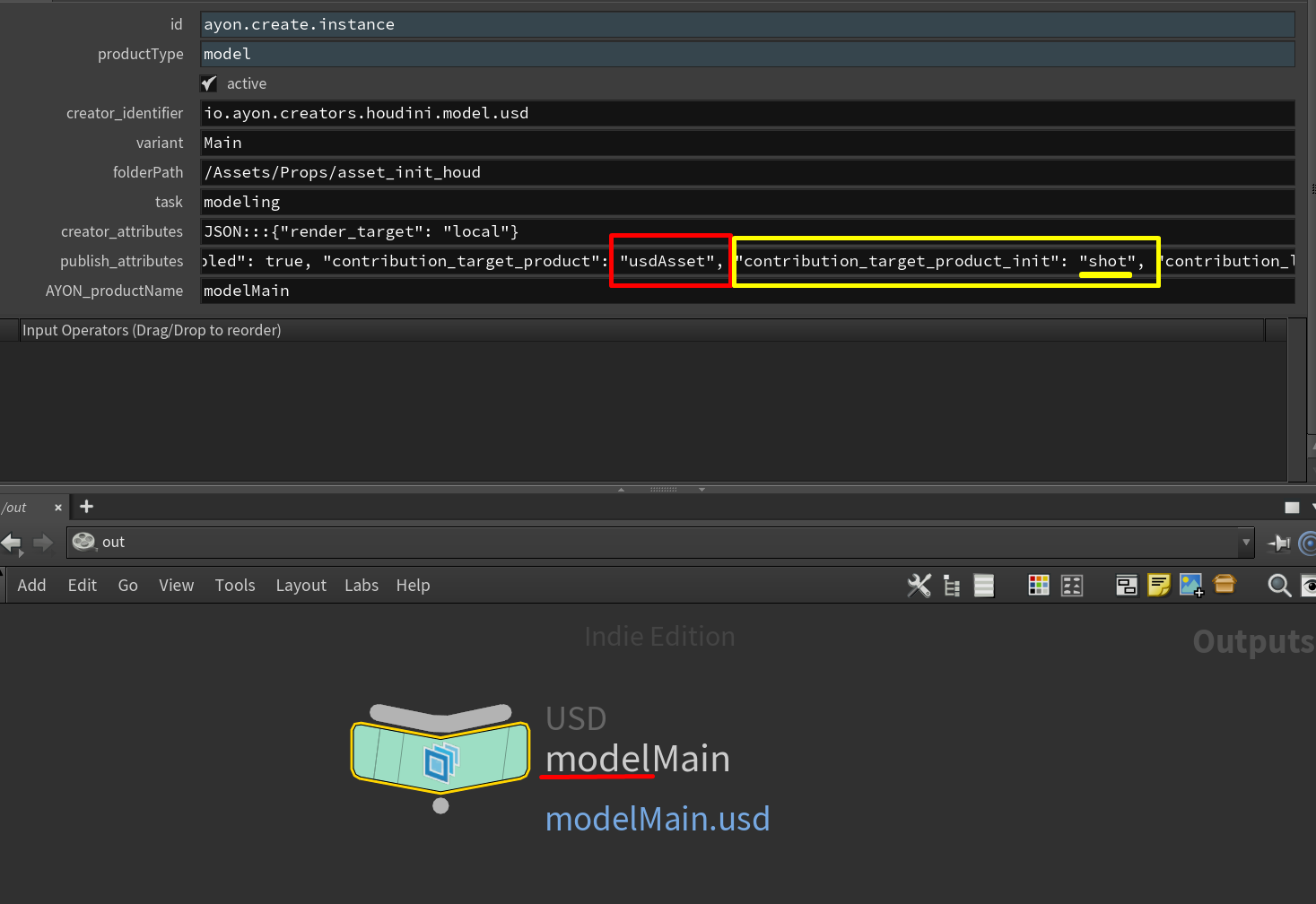Pin the network pane

[1278, 543]
